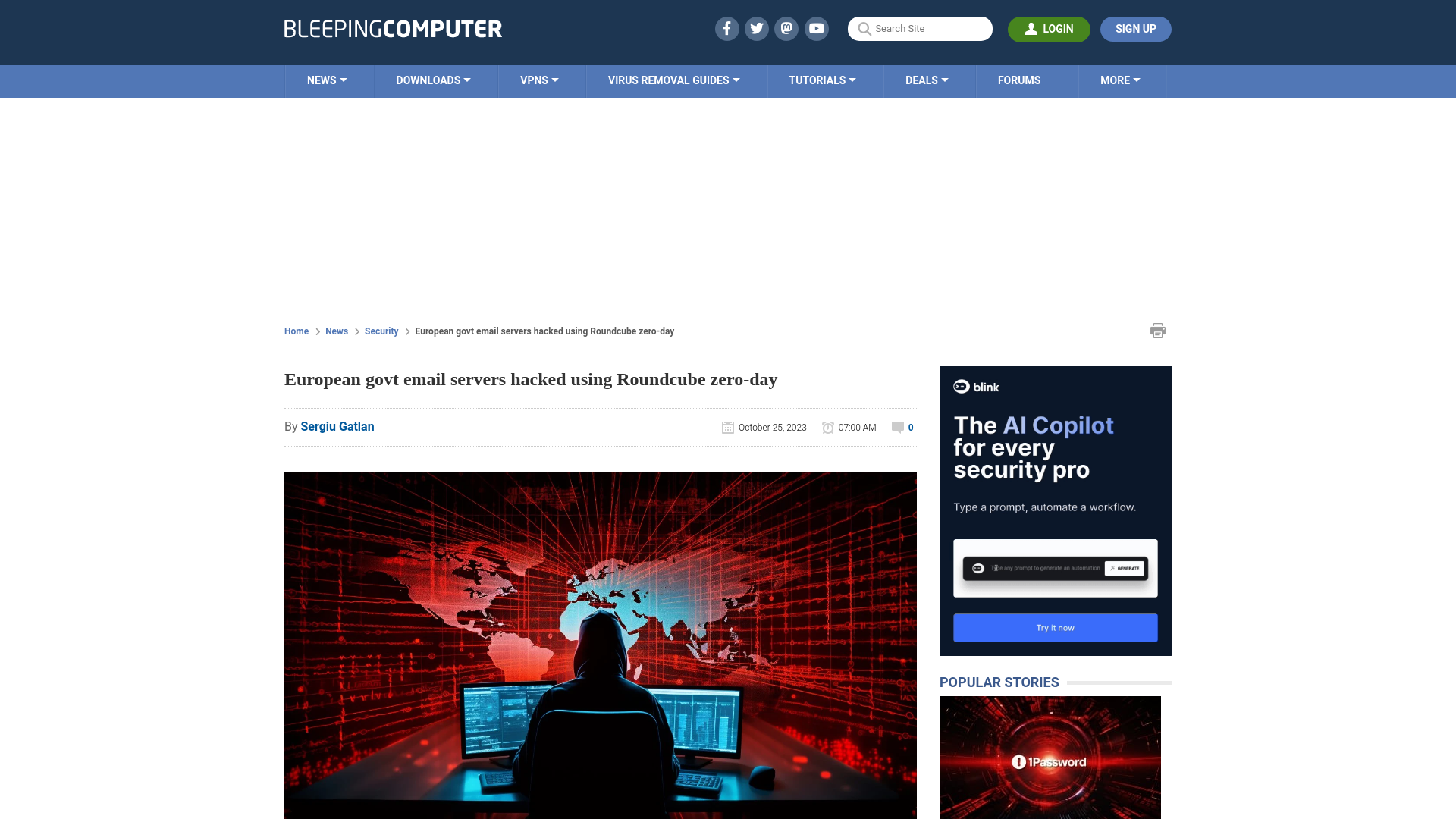Click the SIGN UP button
The width and height of the screenshot is (1456, 819).
[x=1135, y=28]
